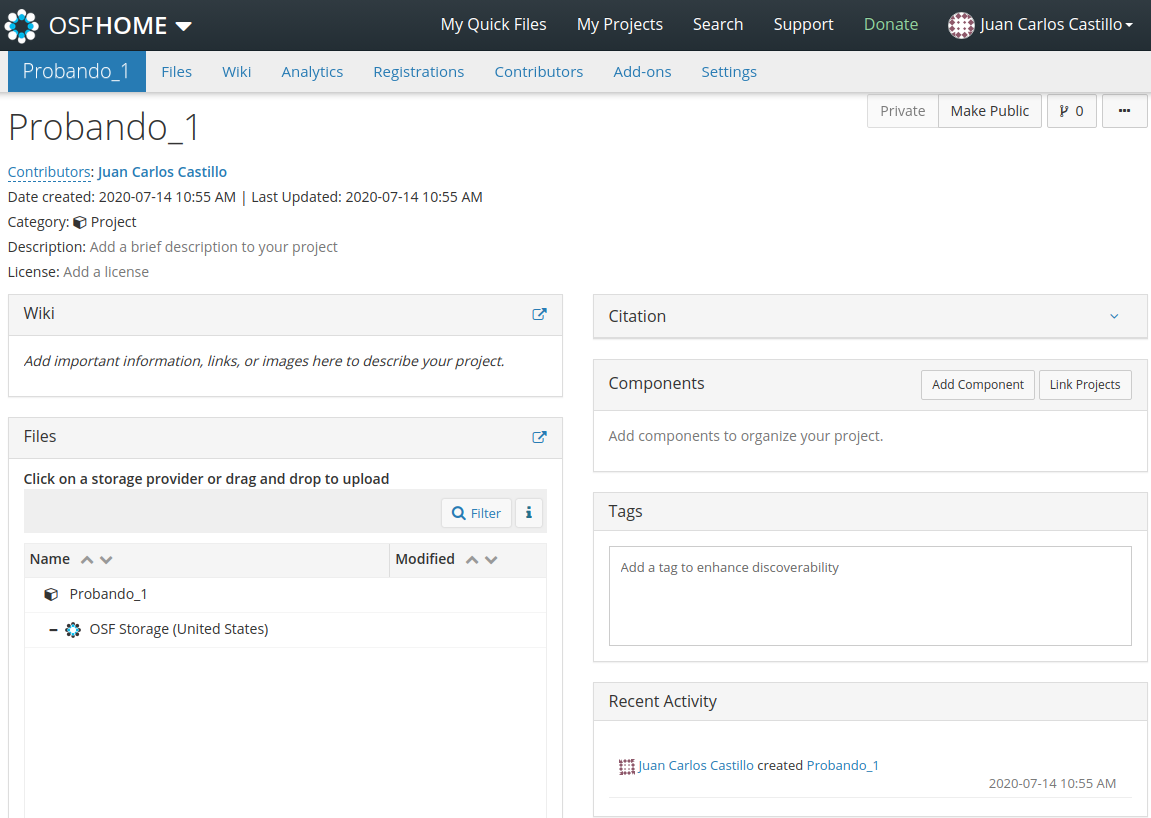Click the file browser info icon
Viewport: 1151px width, 818px height.
529,513
